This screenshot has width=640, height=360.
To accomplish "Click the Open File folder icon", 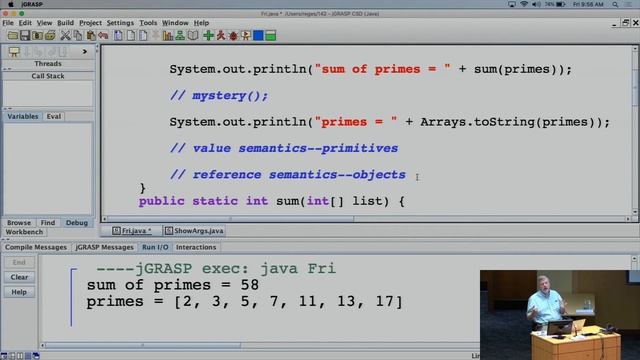I will (12, 36).
